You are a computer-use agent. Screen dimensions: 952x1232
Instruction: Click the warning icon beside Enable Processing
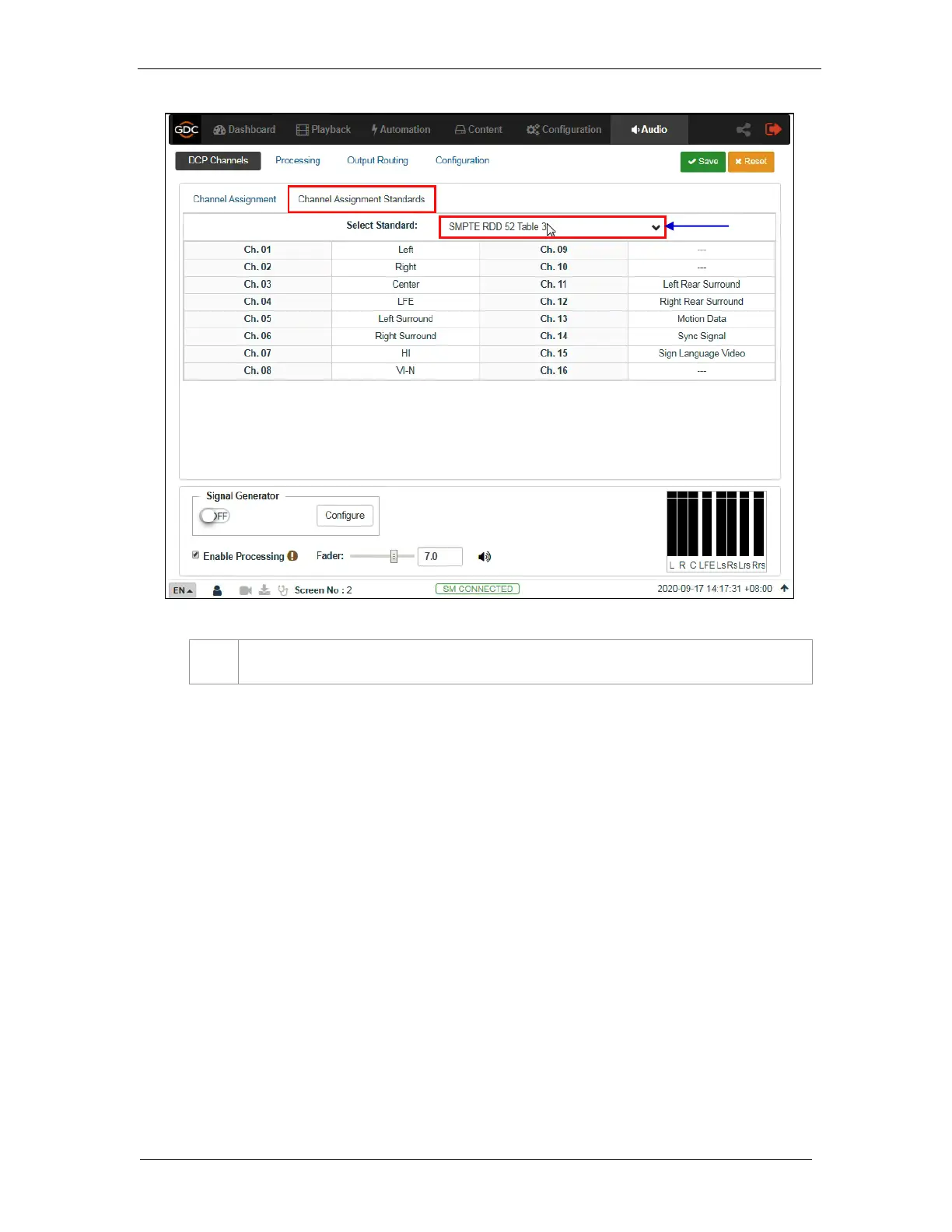coord(292,556)
